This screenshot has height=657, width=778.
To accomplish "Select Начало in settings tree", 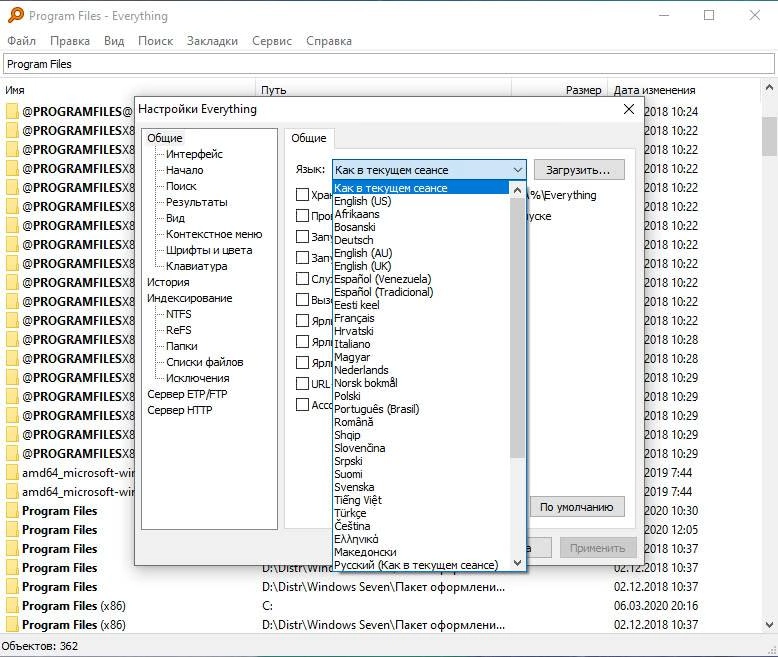I will coord(185,170).
